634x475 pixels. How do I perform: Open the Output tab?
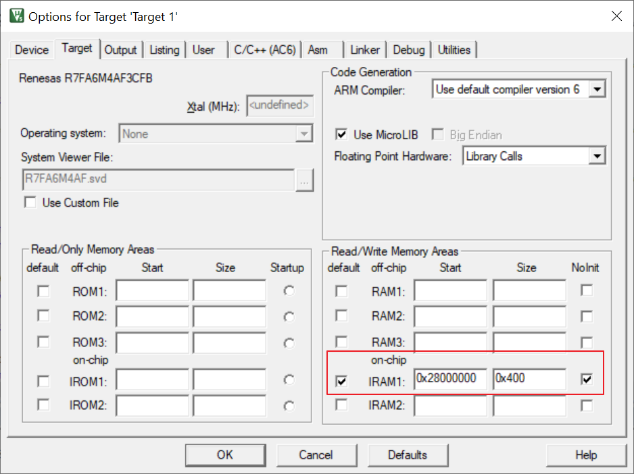click(120, 50)
